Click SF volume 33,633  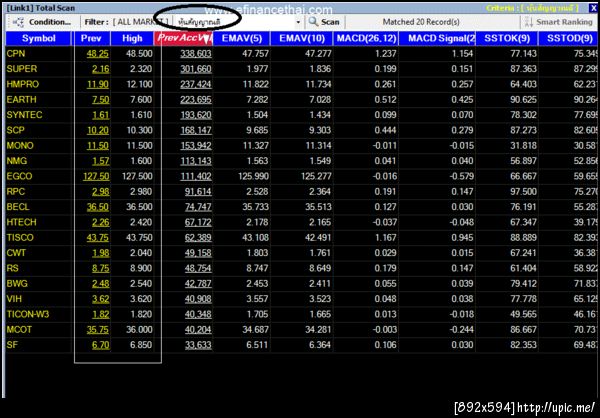tap(198, 345)
